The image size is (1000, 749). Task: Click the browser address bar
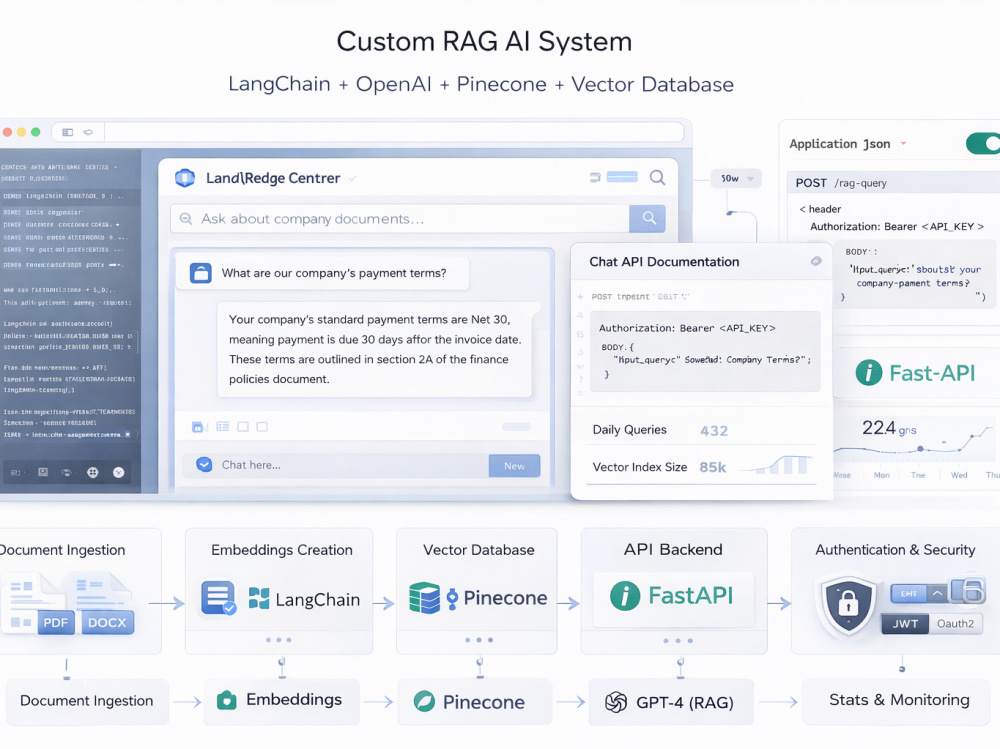(x=393, y=132)
